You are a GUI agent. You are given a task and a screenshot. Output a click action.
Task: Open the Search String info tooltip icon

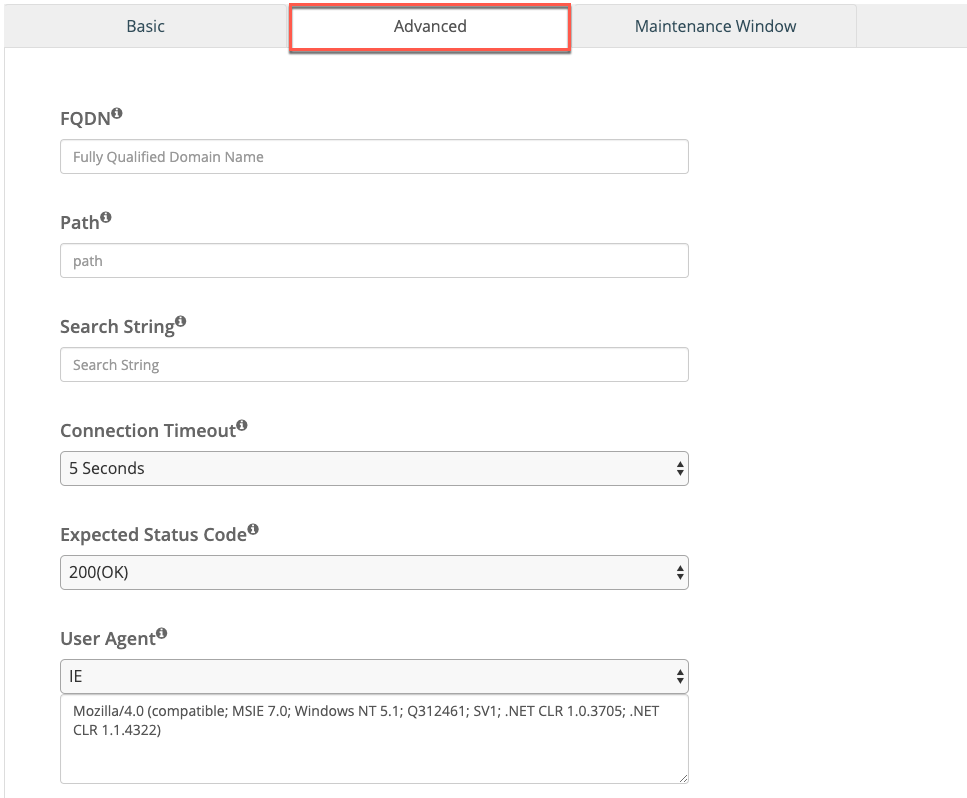pos(181,321)
